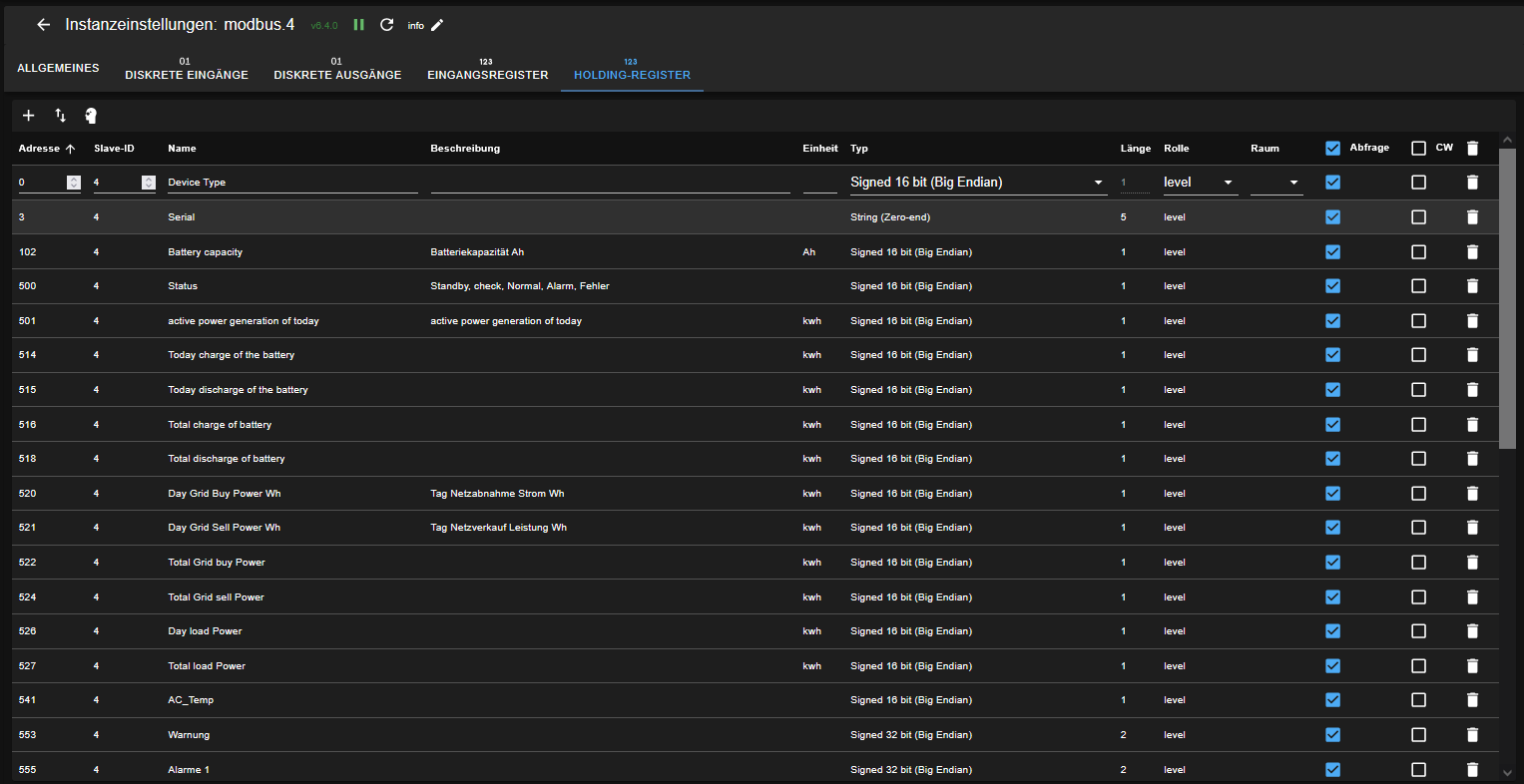Image resolution: width=1524 pixels, height=784 pixels.
Task: Open the Raum dropdown in the Device Type row
Action: pyautogui.click(x=1276, y=183)
